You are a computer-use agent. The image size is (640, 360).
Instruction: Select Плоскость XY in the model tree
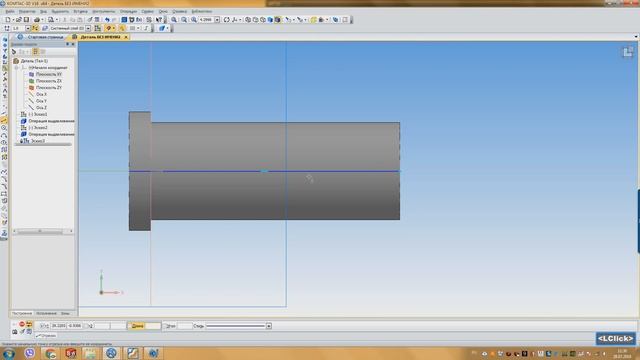pyautogui.click(x=48, y=74)
